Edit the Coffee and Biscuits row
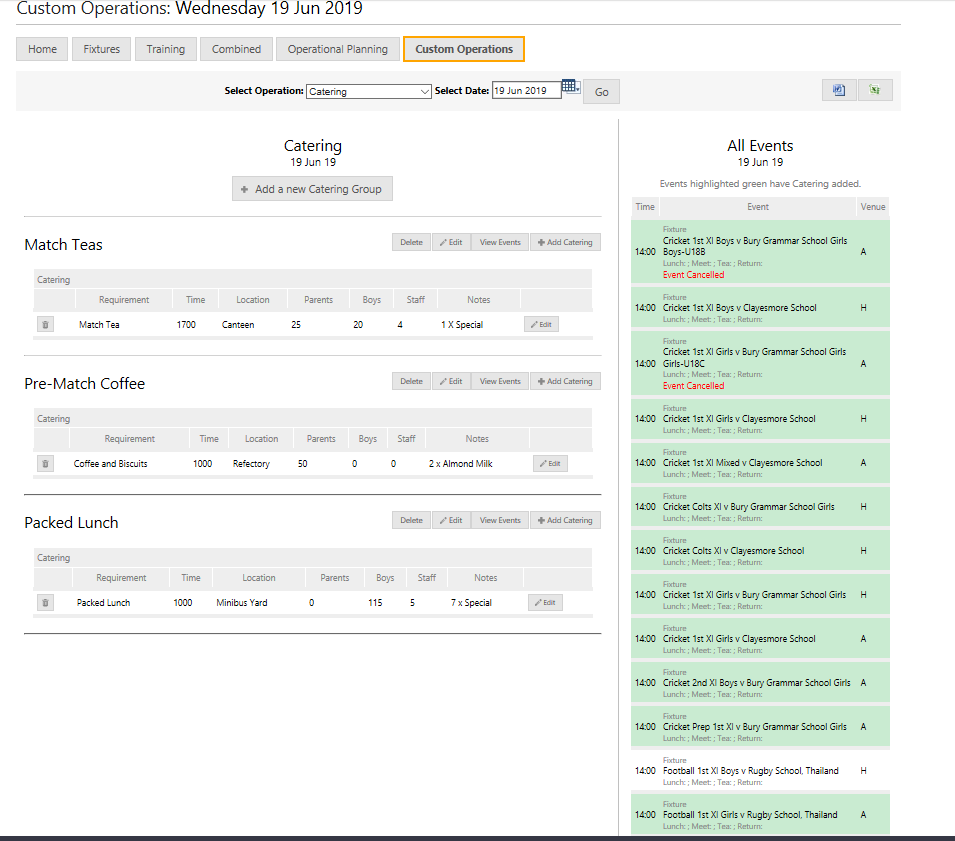This screenshot has height=841, width=955. click(x=550, y=463)
